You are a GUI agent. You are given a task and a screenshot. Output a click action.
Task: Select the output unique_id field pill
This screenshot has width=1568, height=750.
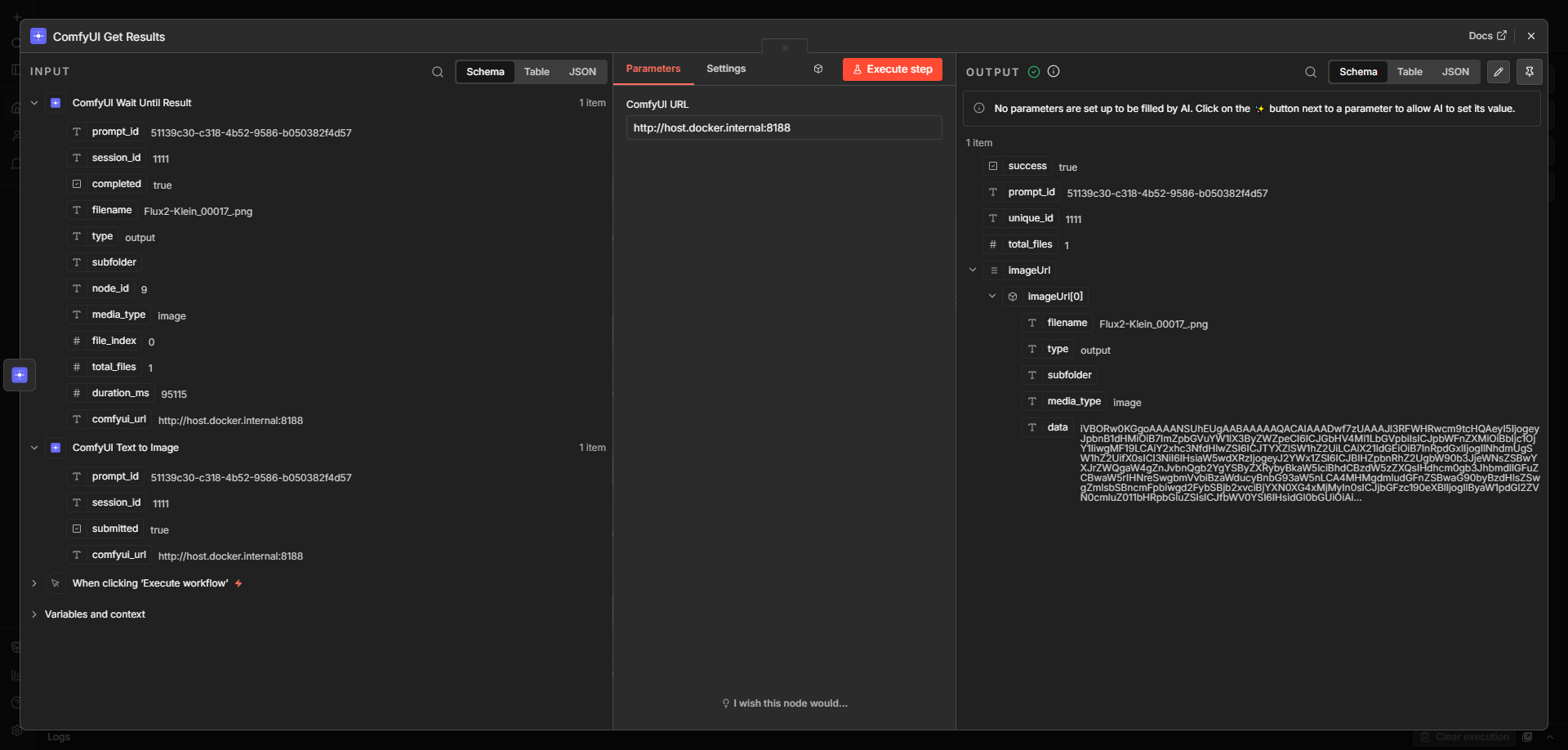point(1021,219)
